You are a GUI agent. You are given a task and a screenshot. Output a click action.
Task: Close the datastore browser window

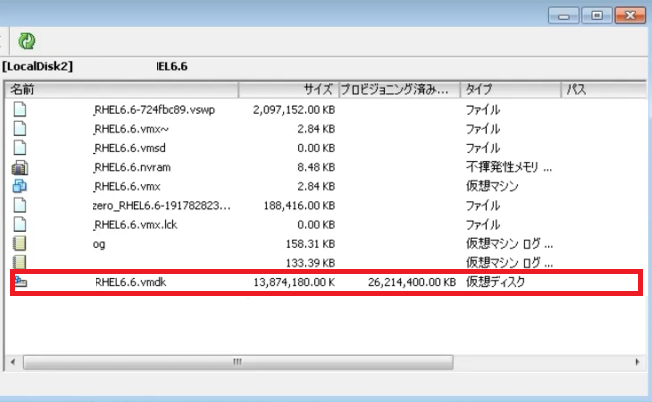630,16
